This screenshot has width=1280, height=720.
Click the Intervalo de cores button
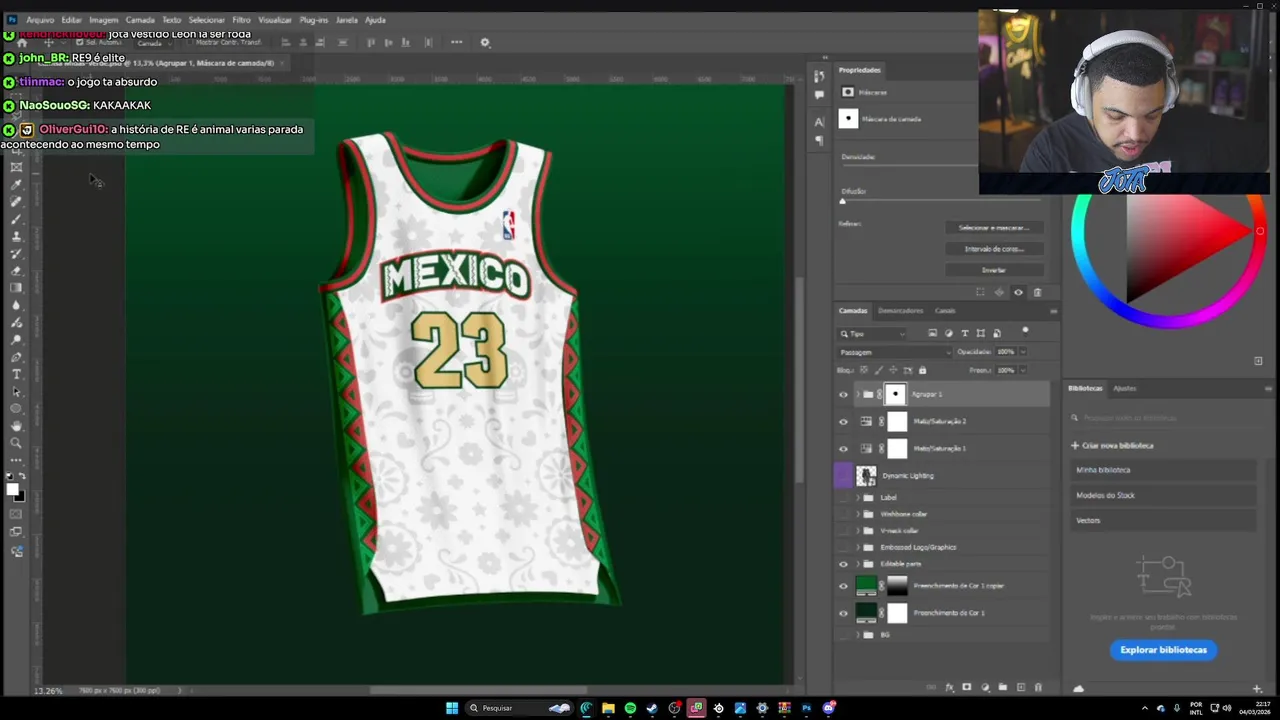994,249
